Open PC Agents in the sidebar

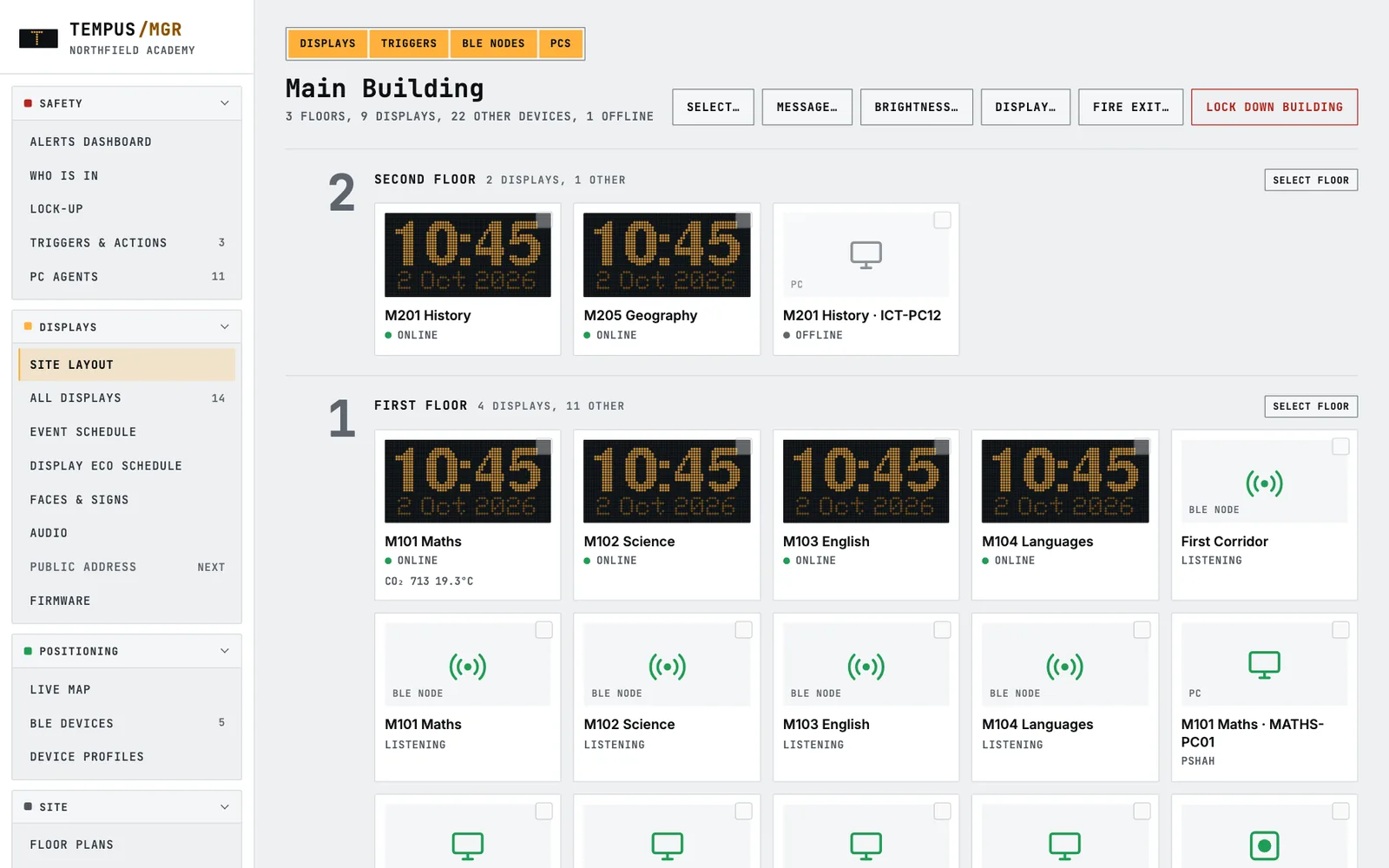126,277
